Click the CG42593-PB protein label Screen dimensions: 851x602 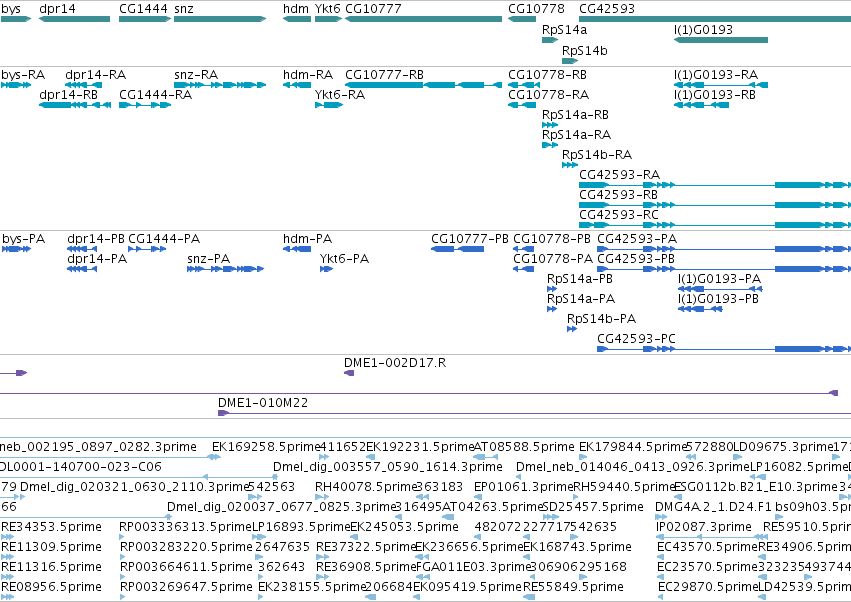click(x=636, y=259)
